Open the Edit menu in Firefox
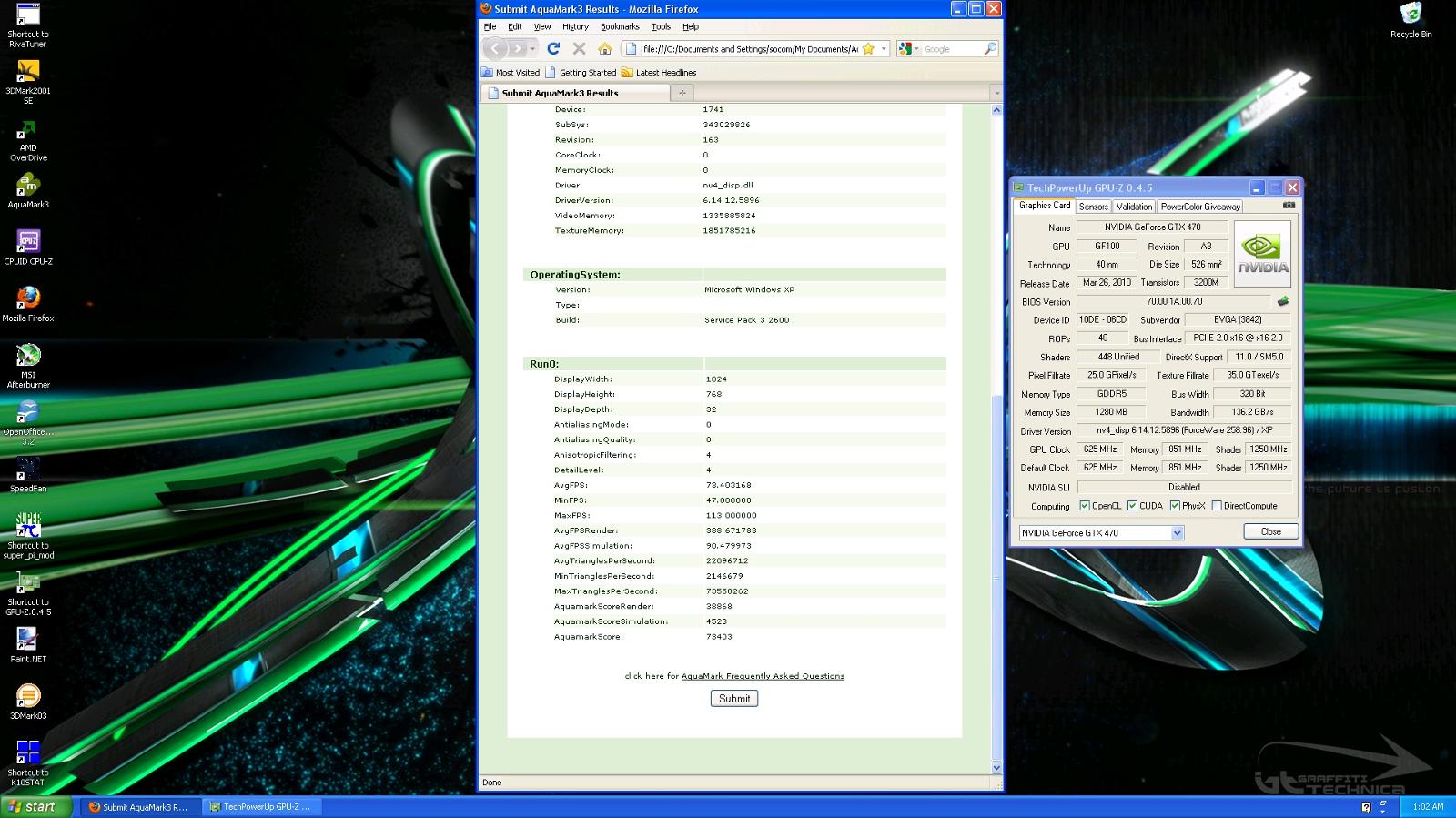The width and height of the screenshot is (1456, 818). [x=515, y=26]
